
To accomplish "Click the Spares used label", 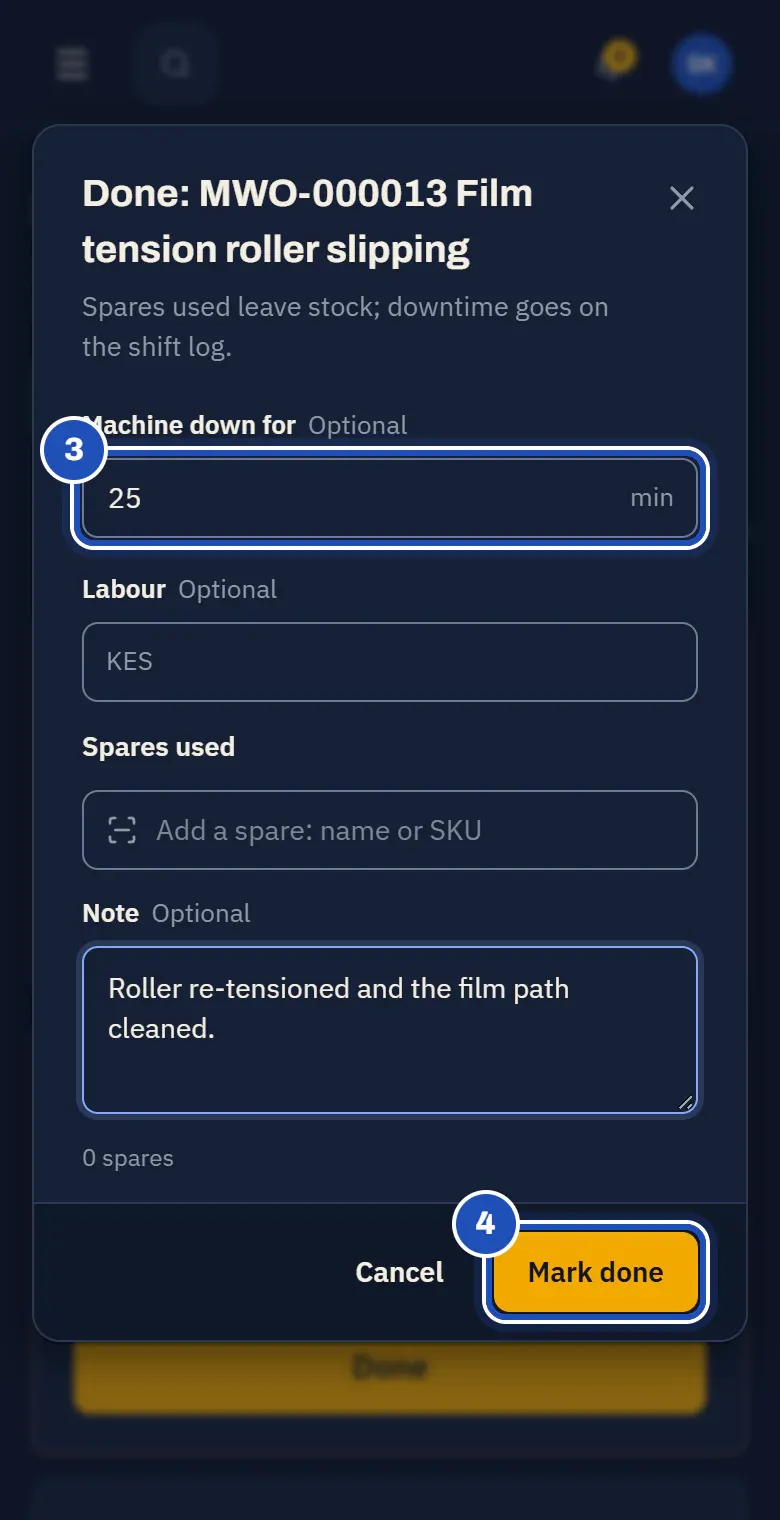I will [158, 747].
